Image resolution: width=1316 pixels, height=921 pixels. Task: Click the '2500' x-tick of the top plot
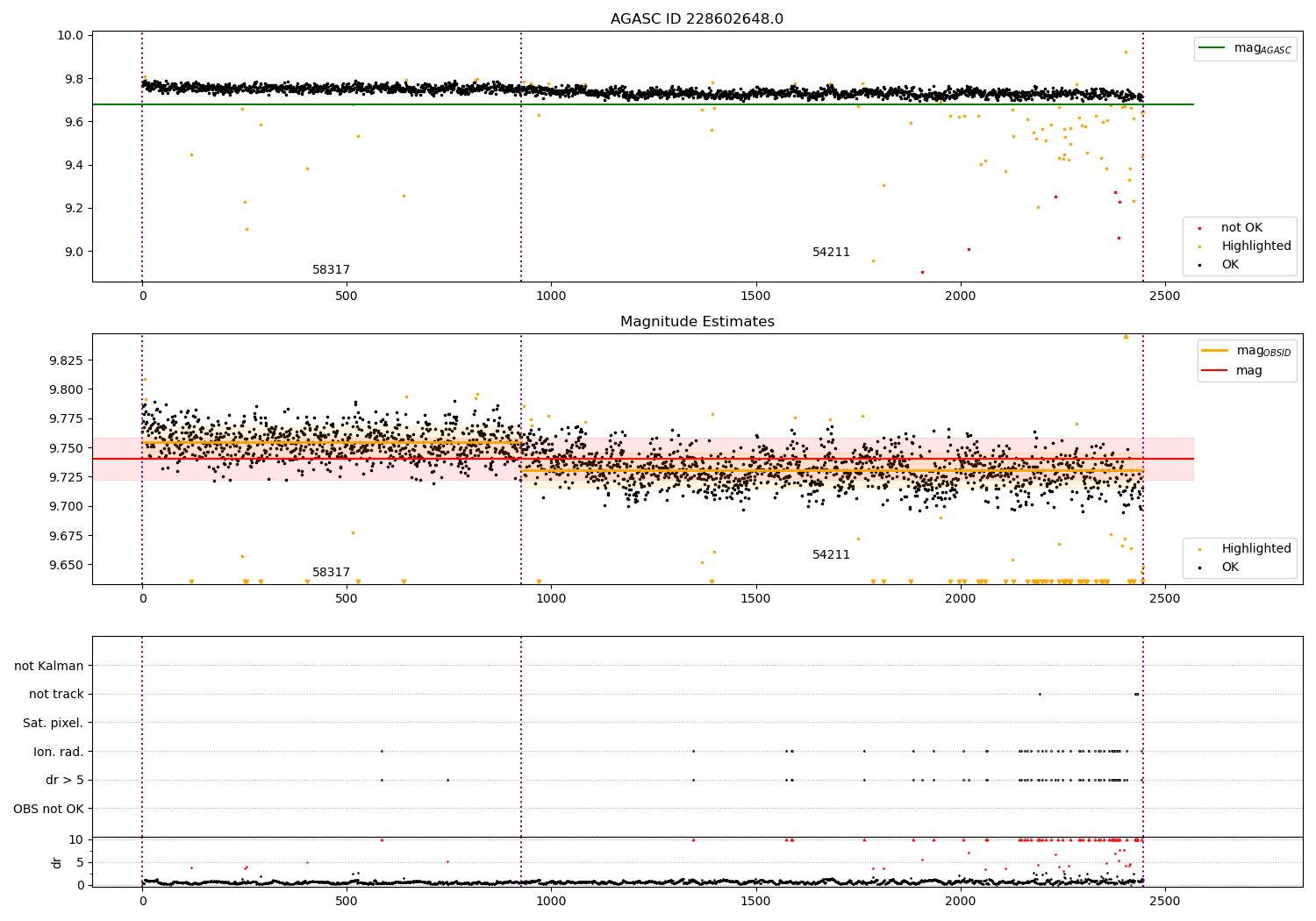(x=1165, y=296)
